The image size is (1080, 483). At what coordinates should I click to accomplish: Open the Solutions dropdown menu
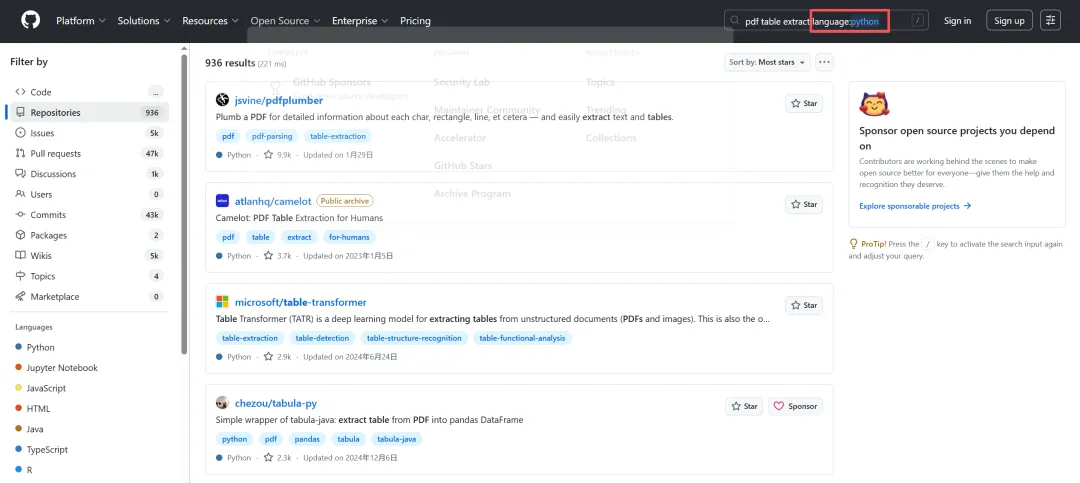pos(144,21)
